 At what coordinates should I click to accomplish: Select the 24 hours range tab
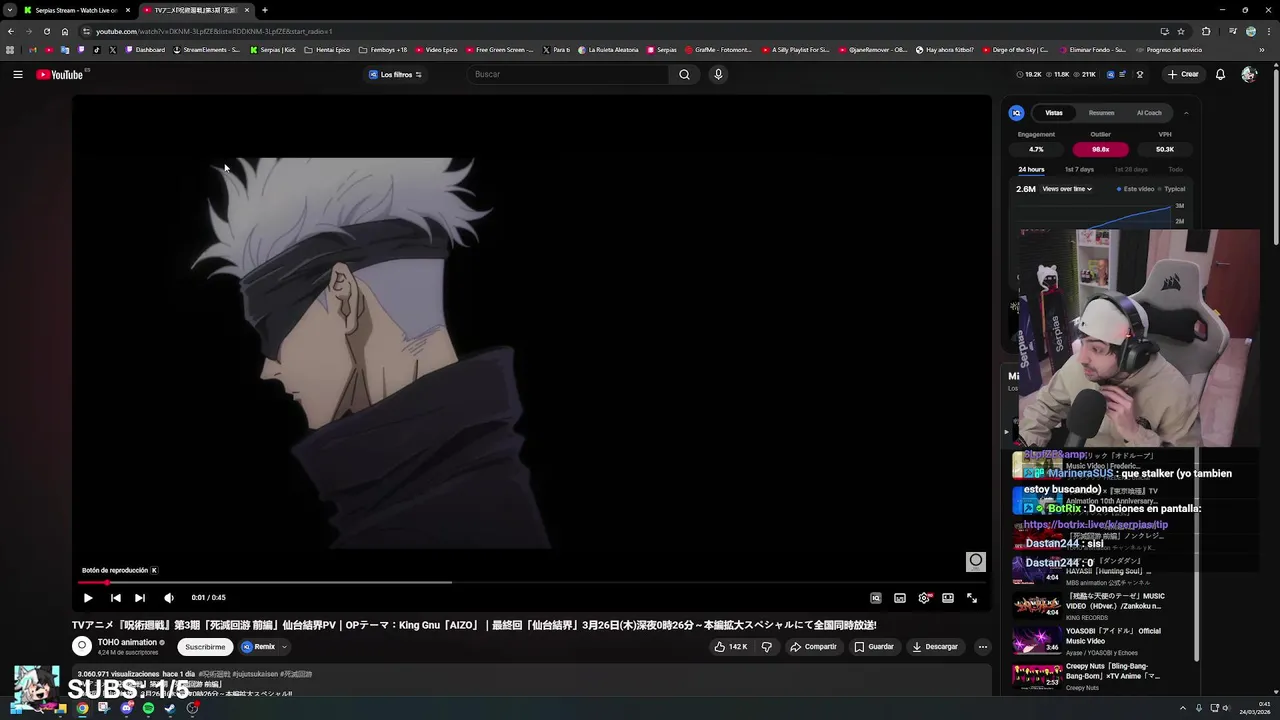(x=1031, y=170)
